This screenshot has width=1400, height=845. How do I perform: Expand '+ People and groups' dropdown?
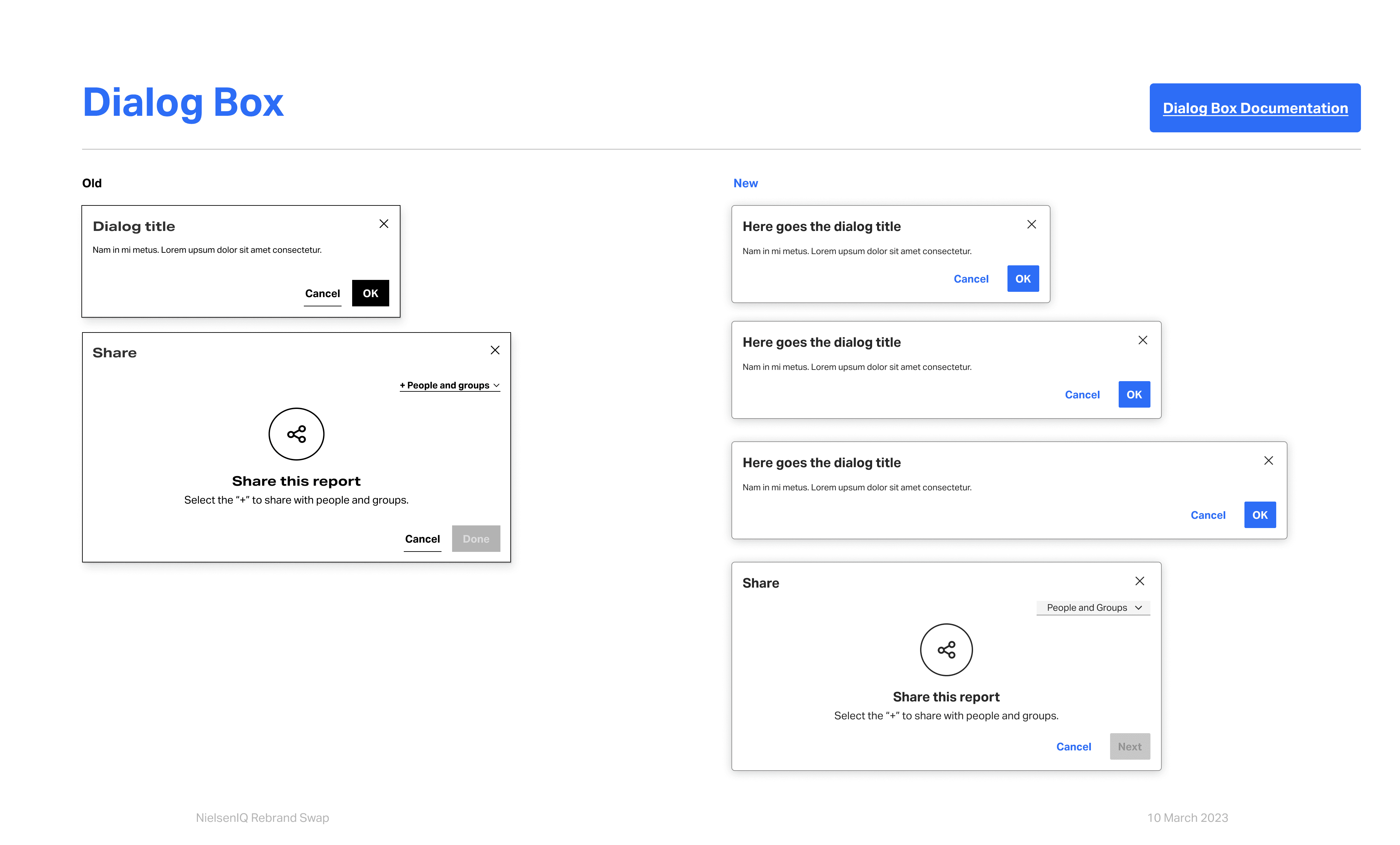tap(449, 385)
